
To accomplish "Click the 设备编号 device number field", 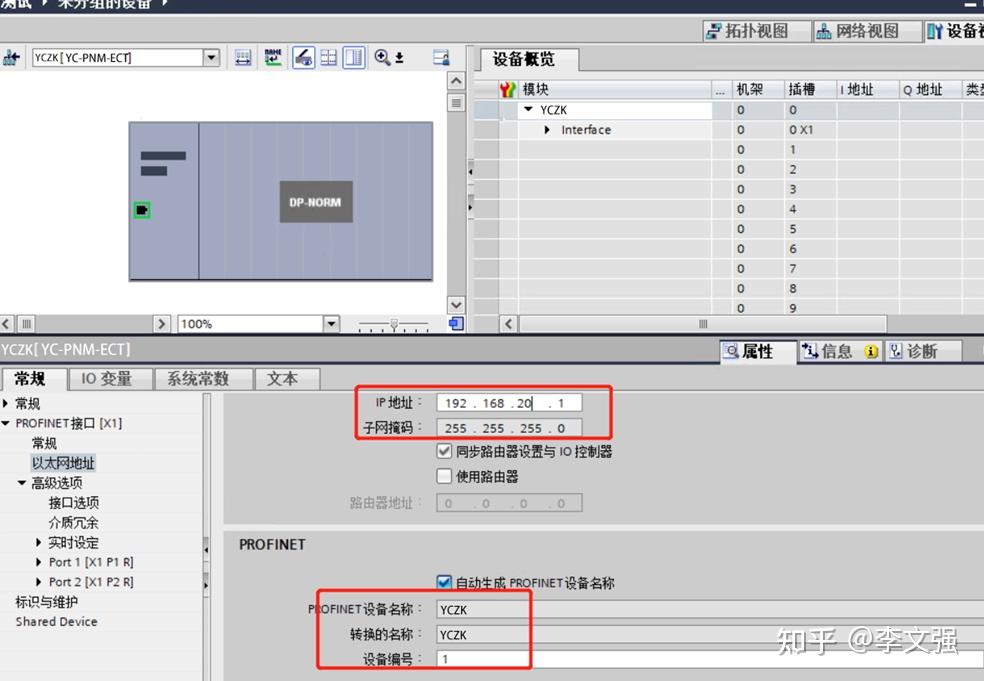I will (x=710, y=659).
